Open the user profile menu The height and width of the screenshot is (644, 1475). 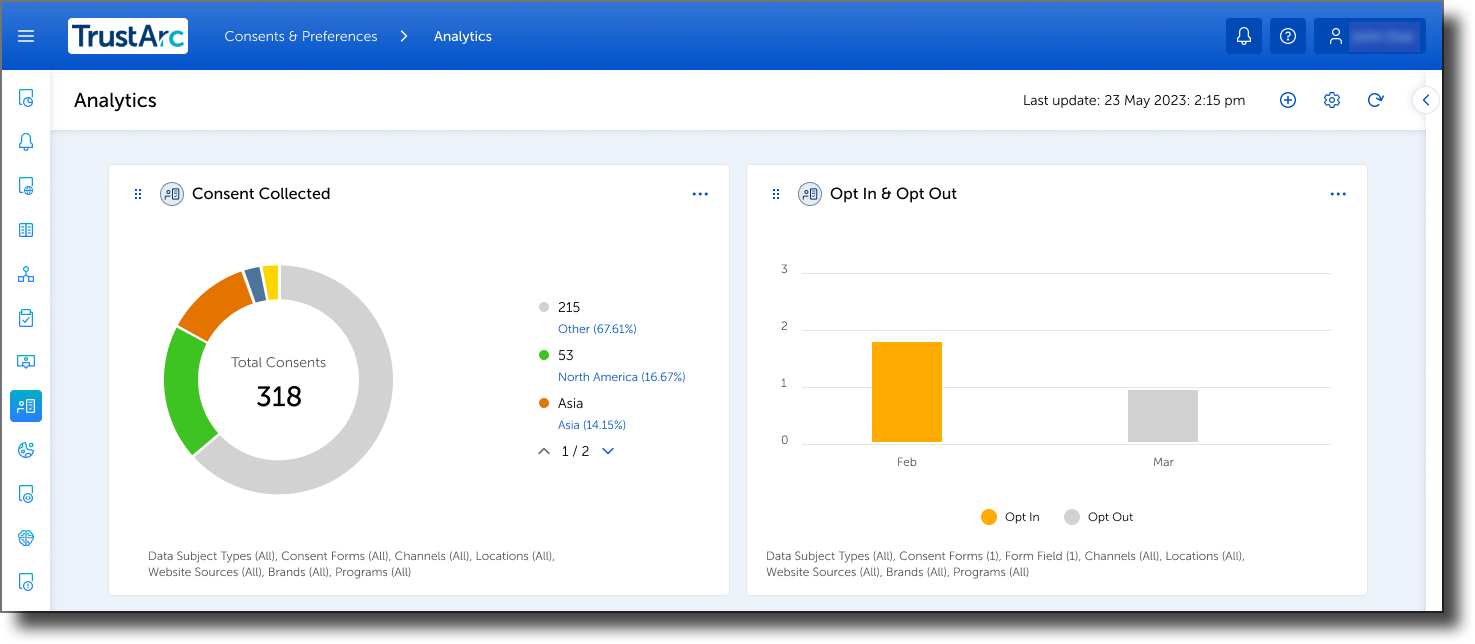click(1370, 36)
